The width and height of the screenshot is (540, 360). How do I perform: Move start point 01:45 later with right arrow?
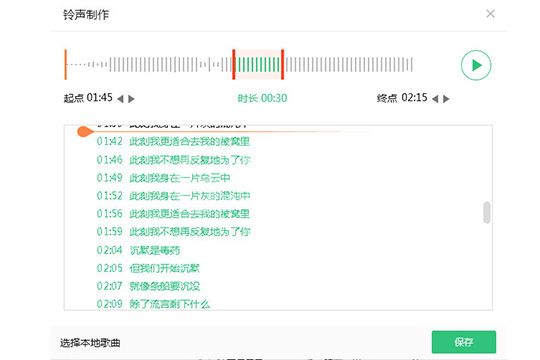[x=131, y=99]
